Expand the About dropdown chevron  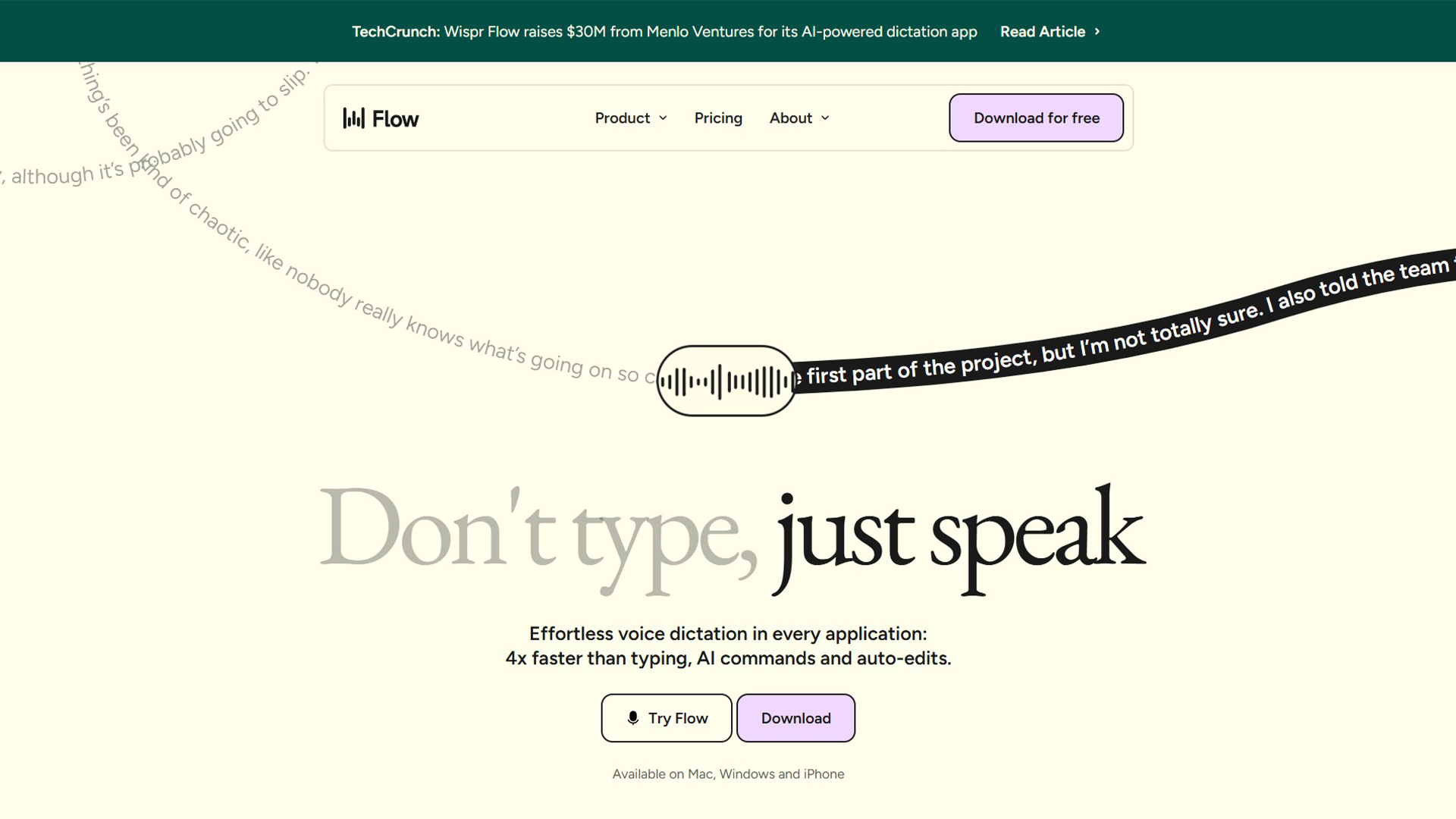tap(825, 118)
